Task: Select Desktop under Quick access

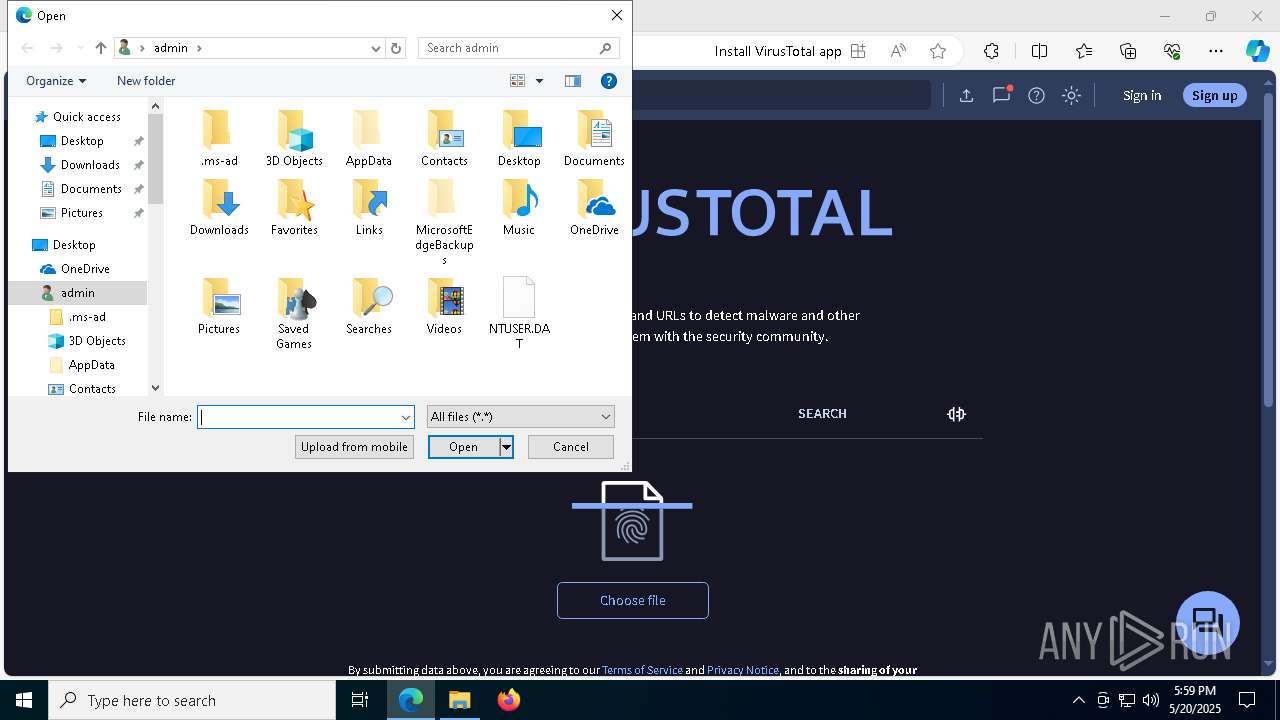Action: (x=82, y=141)
